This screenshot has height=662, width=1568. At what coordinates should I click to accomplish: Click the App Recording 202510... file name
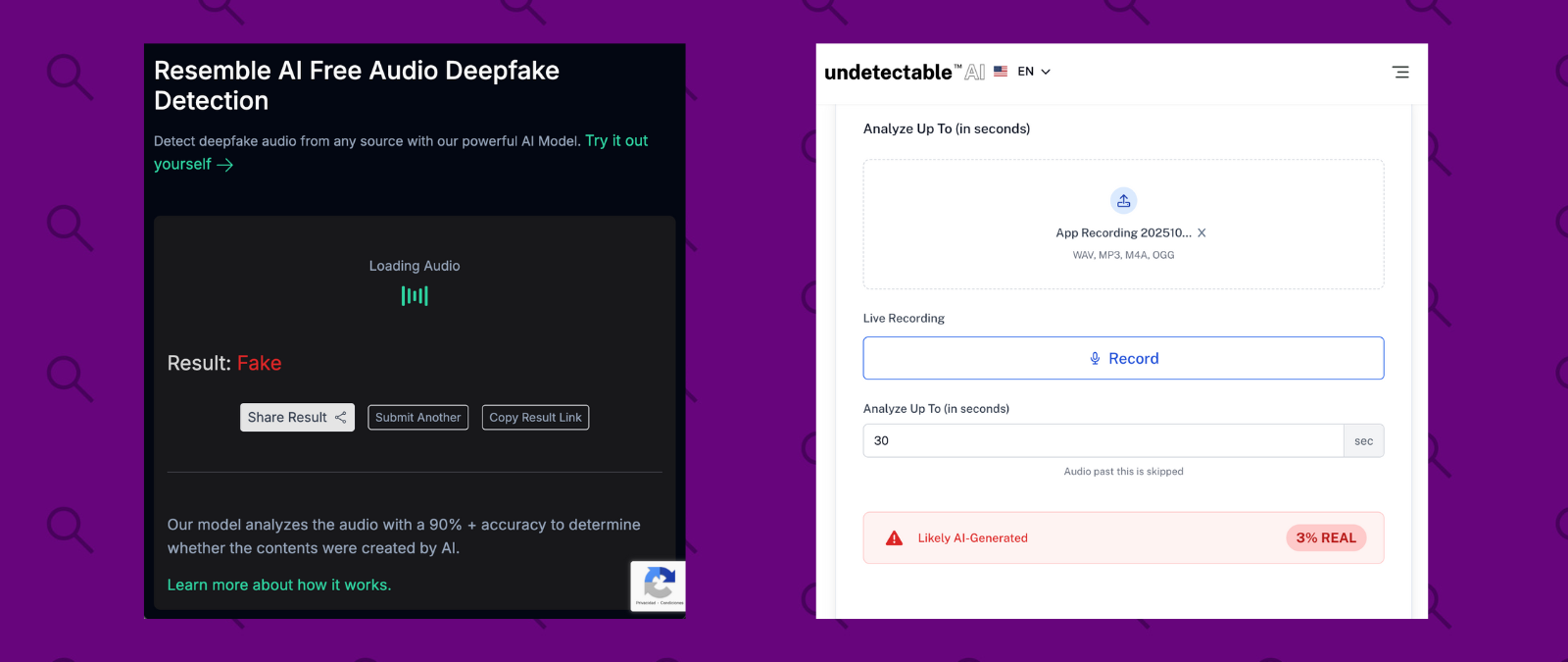click(1123, 232)
